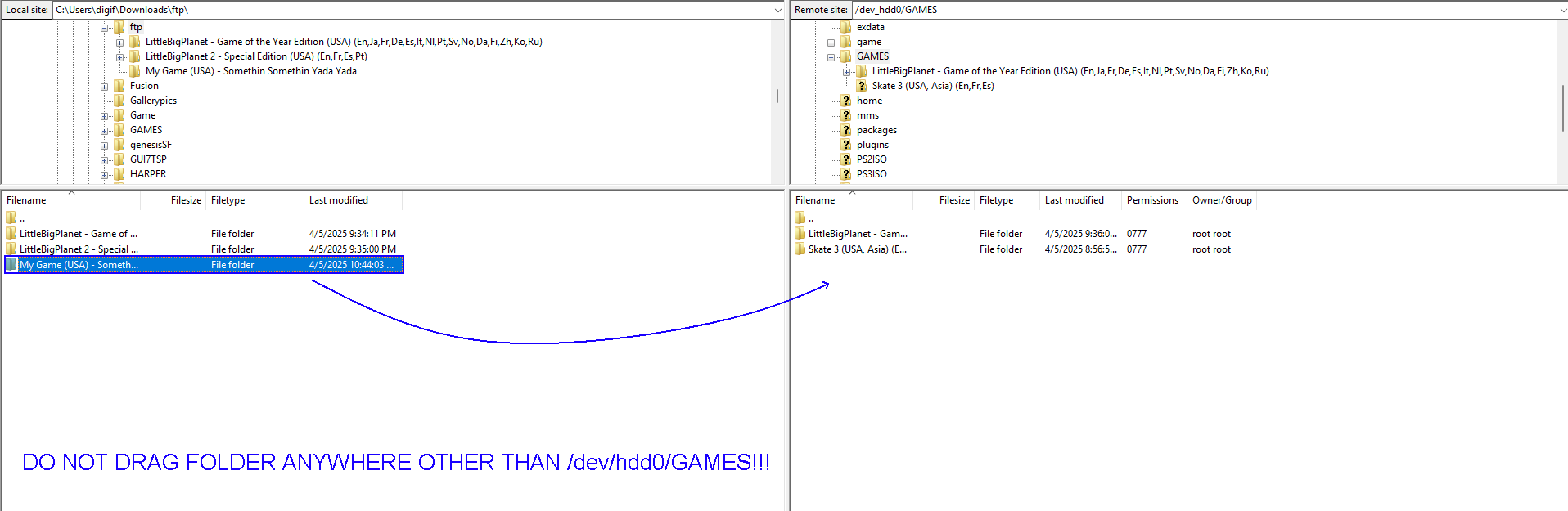The width and height of the screenshot is (1568, 511).
Task: Select My Game (USA) - Somethin Somethin in local tree
Action: point(251,71)
